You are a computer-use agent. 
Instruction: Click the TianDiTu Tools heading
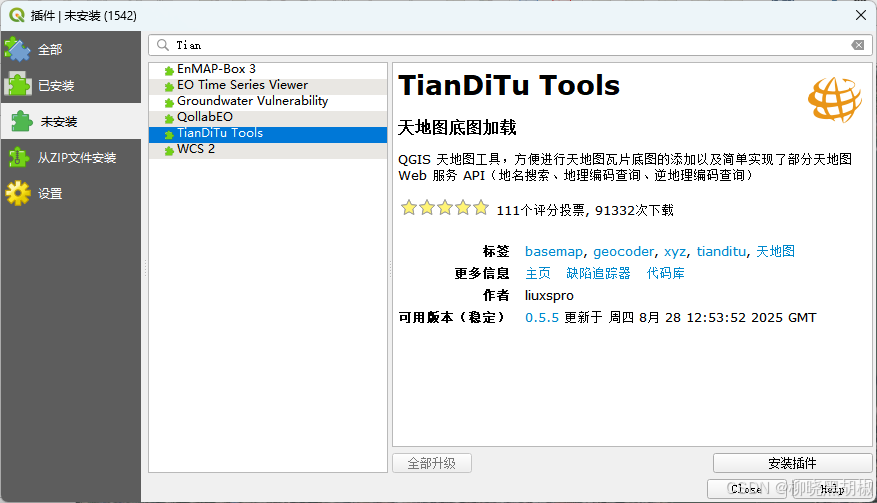(x=509, y=86)
